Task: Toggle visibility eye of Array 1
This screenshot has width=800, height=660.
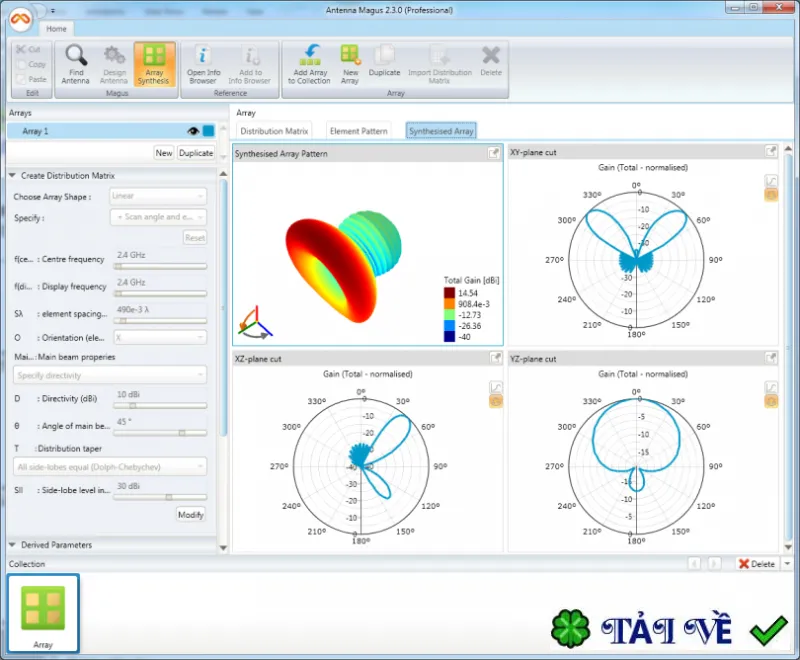Action: pos(193,131)
